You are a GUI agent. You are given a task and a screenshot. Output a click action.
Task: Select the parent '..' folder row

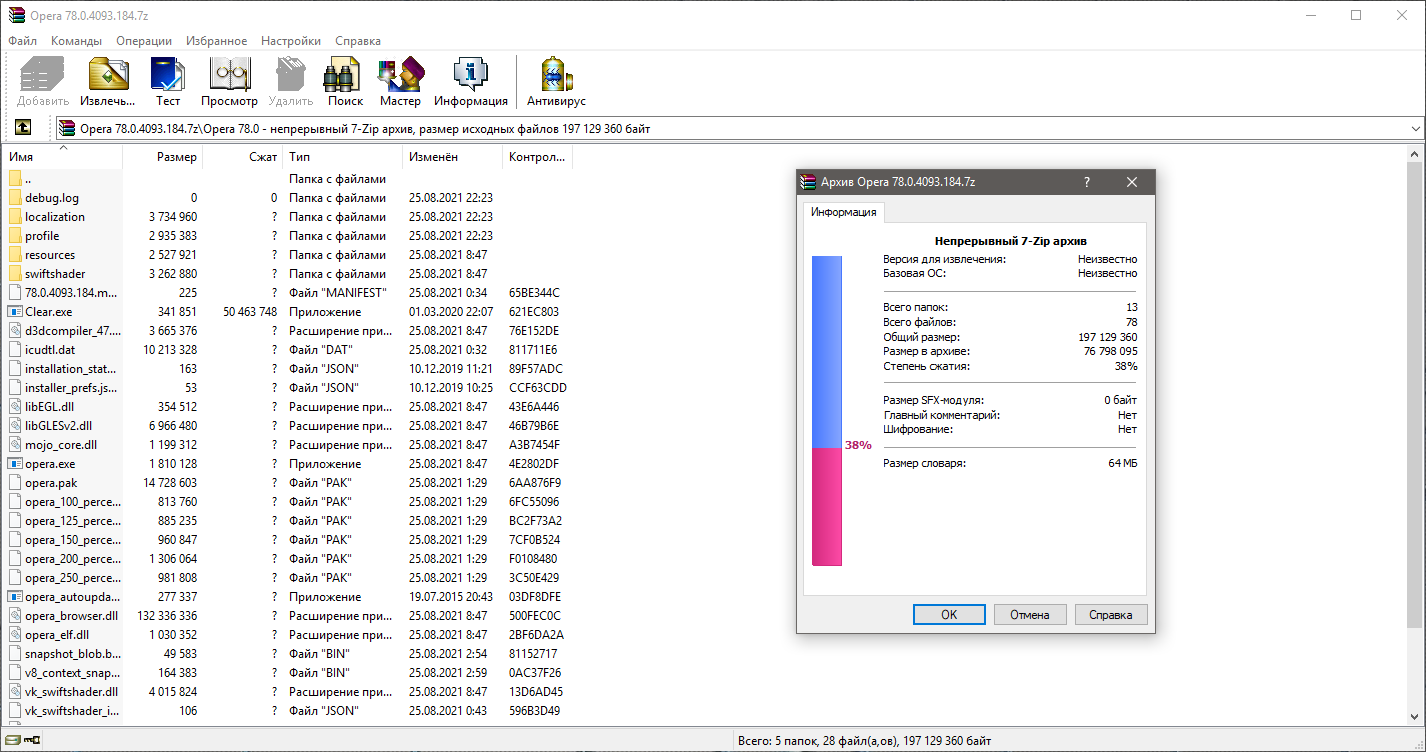288,179
